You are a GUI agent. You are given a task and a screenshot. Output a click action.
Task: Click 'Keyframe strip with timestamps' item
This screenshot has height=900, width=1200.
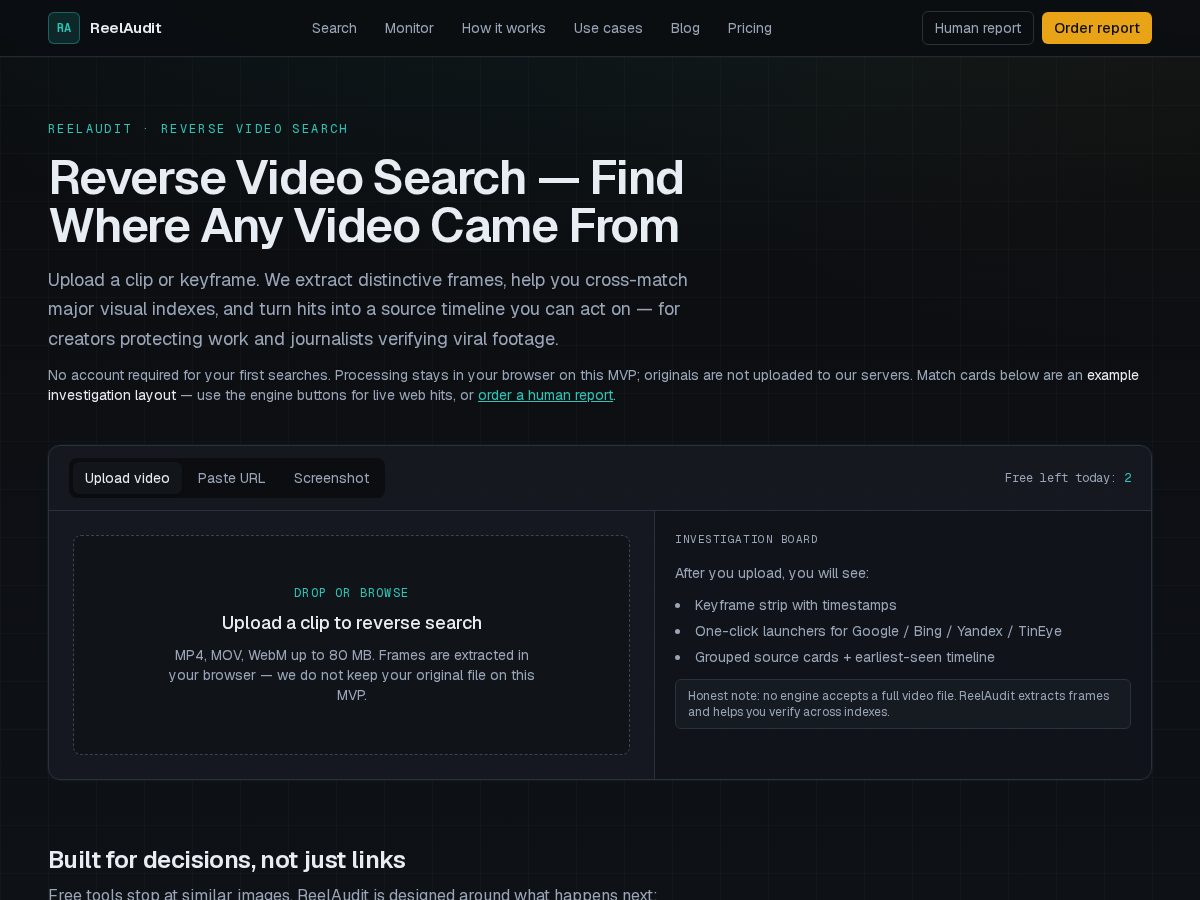pyautogui.click(x=795, y=605)
